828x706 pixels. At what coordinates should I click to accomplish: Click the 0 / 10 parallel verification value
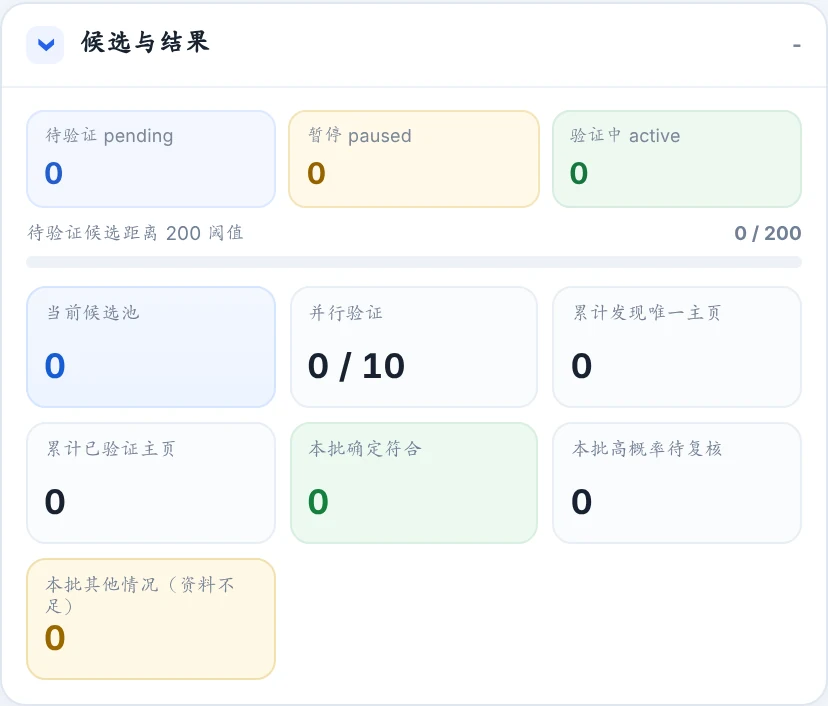[x=356, y=366]
